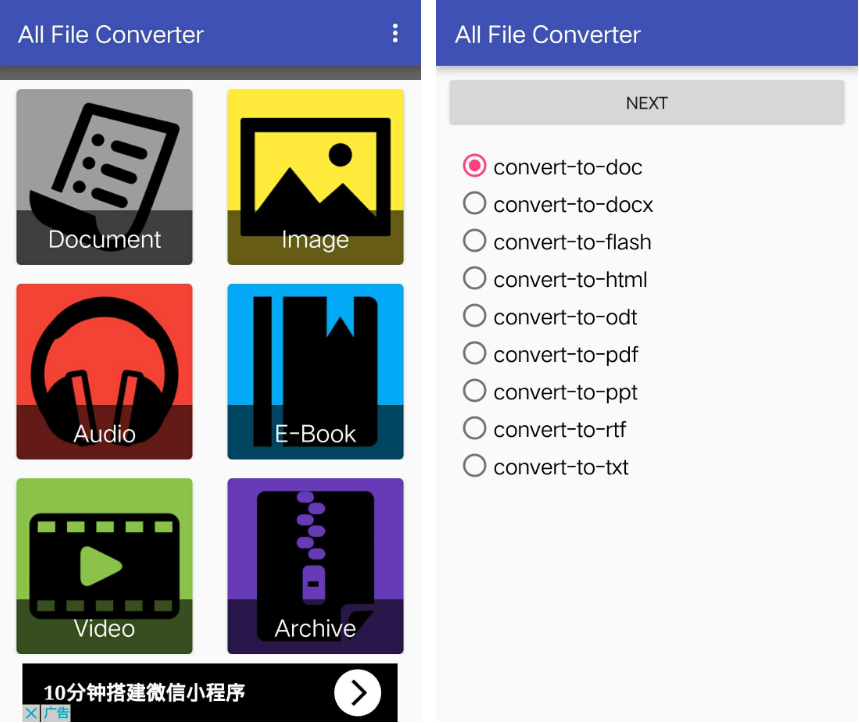Select the convert-to-doc radio option
Viewport: 859px width, 723px height.
552,166
